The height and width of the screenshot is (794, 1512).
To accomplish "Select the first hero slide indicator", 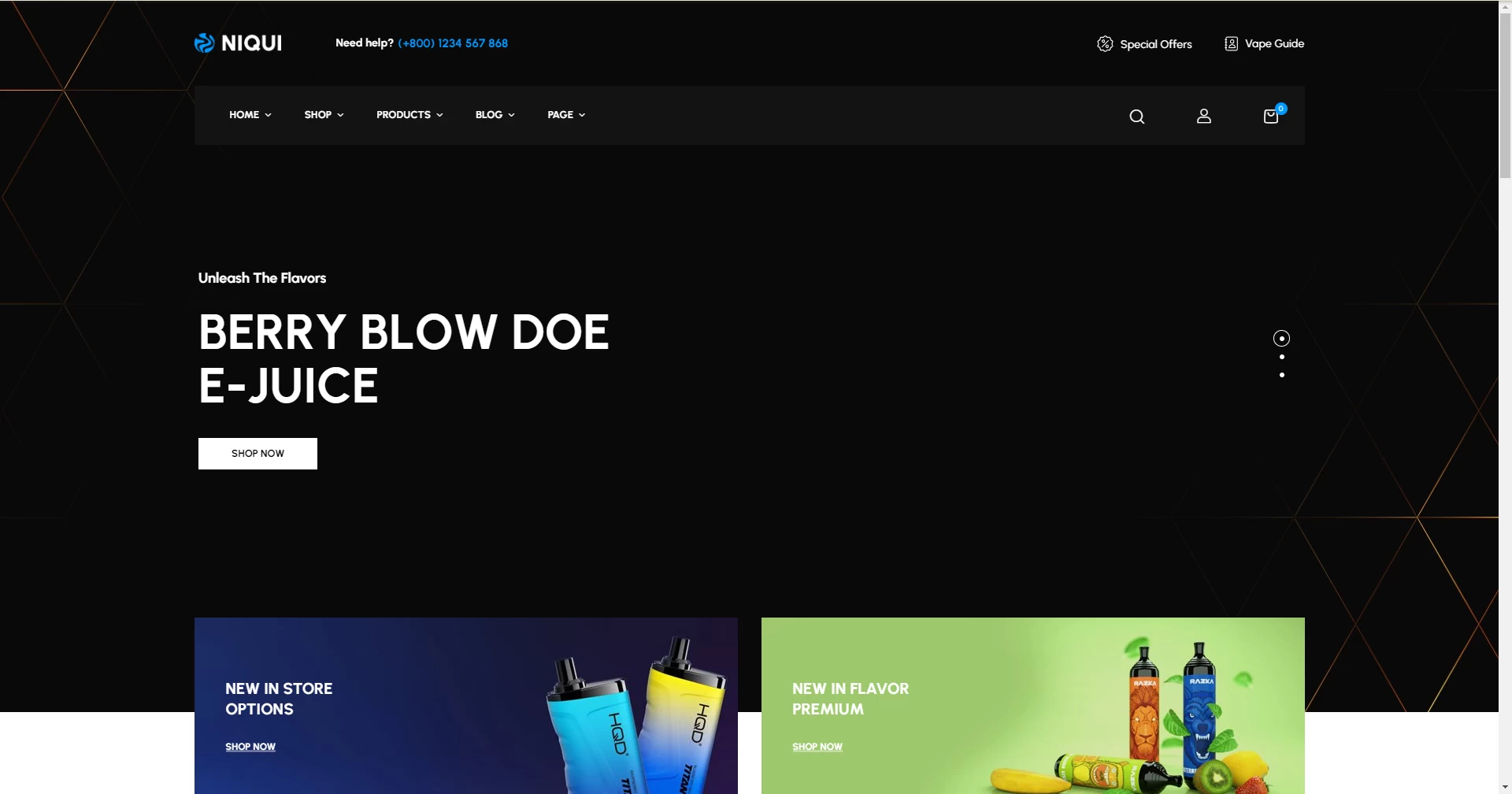I will tap(1281, 339).
